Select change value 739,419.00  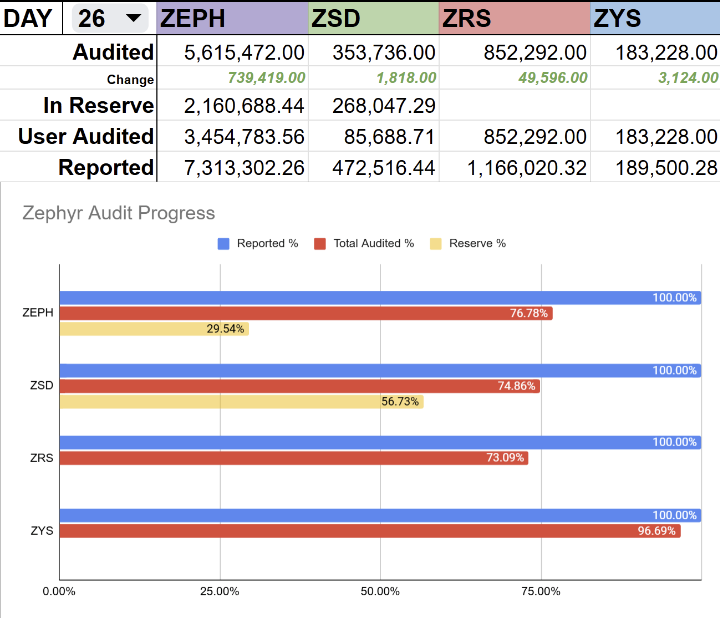coord(266,78)
